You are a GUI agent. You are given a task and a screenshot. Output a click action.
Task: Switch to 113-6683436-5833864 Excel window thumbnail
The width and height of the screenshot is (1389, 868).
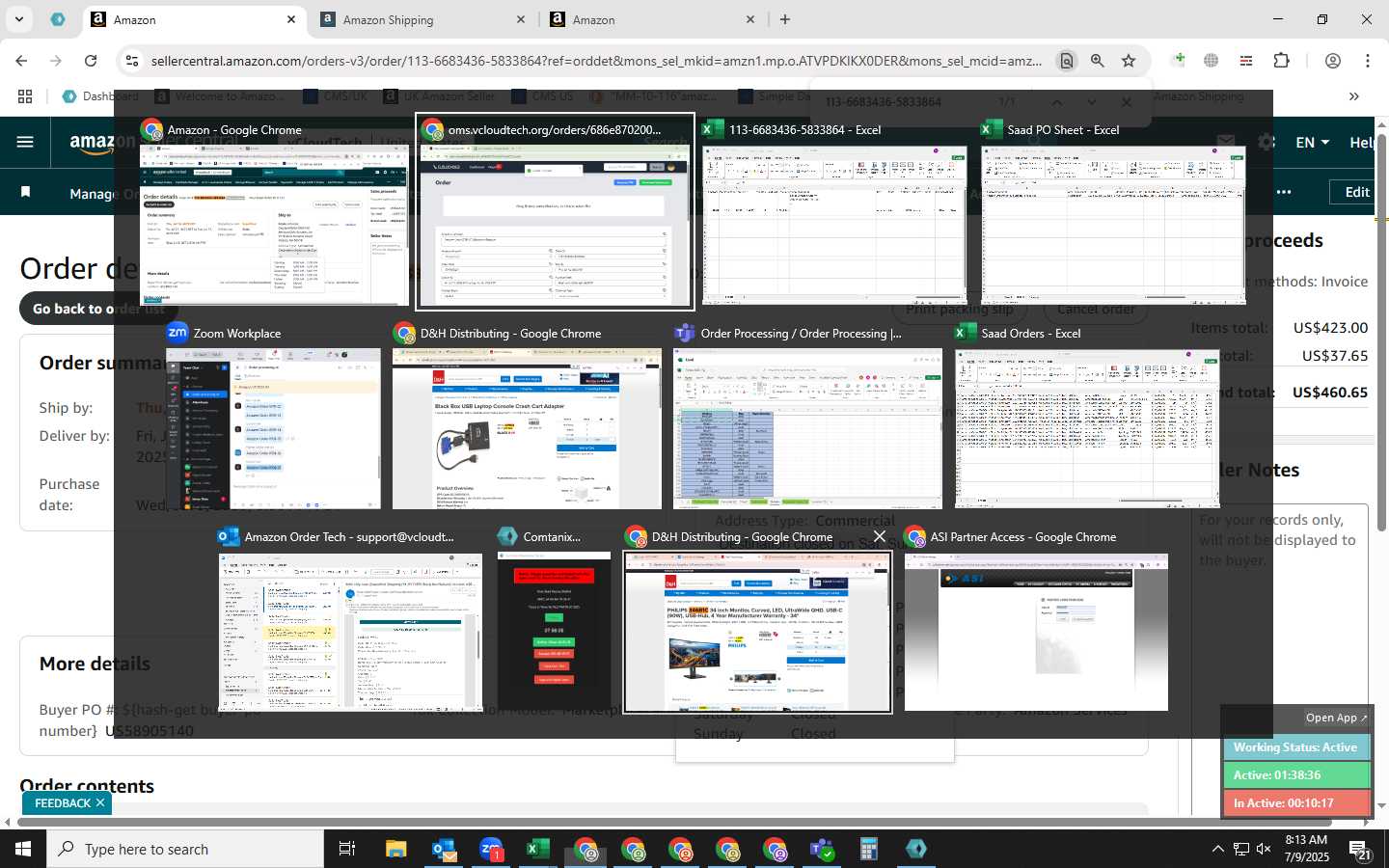point(834,225)
